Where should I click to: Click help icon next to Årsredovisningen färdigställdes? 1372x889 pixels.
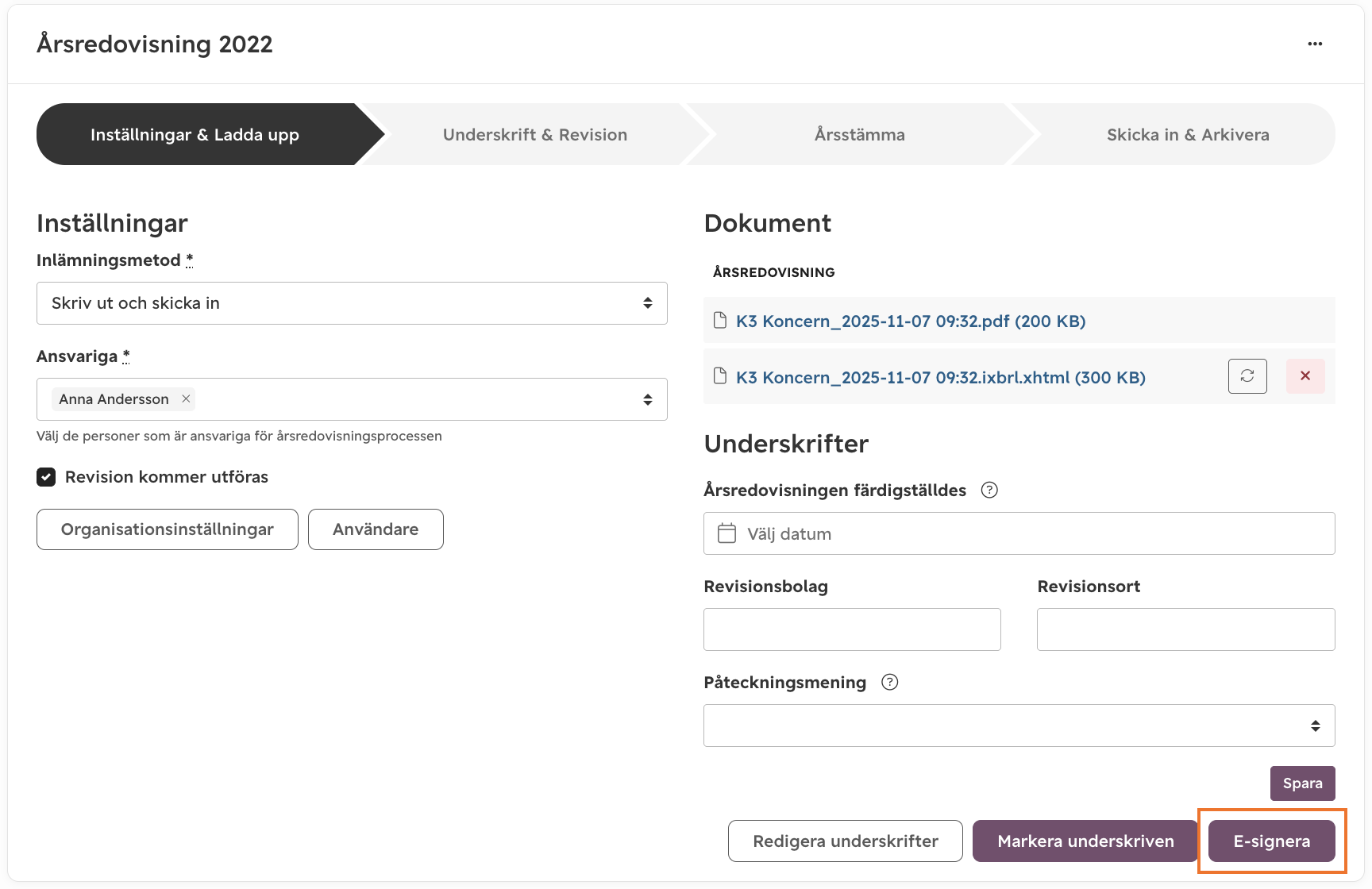(989, 490)
